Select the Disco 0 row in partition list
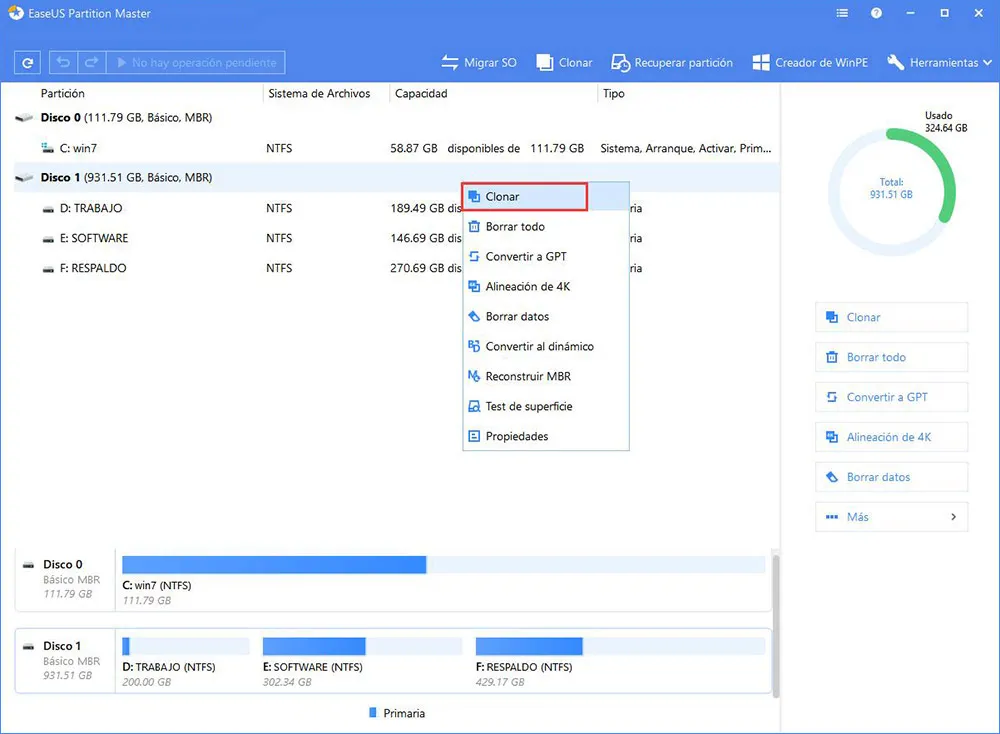This screenshot has width=1000, height=734. (x=395, y=117)
